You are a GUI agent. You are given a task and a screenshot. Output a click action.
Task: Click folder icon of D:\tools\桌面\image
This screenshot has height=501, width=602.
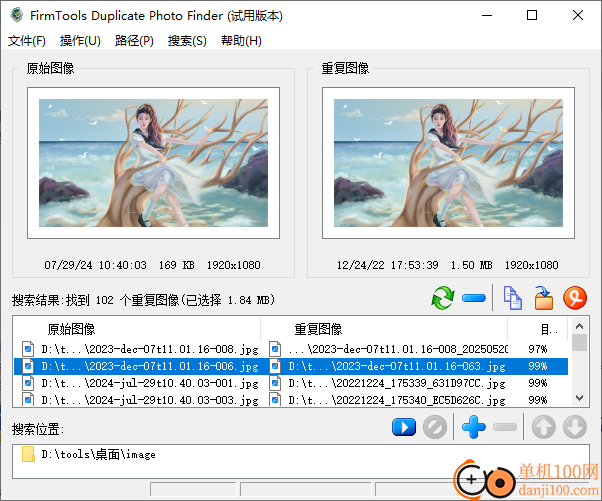(28, 454)
